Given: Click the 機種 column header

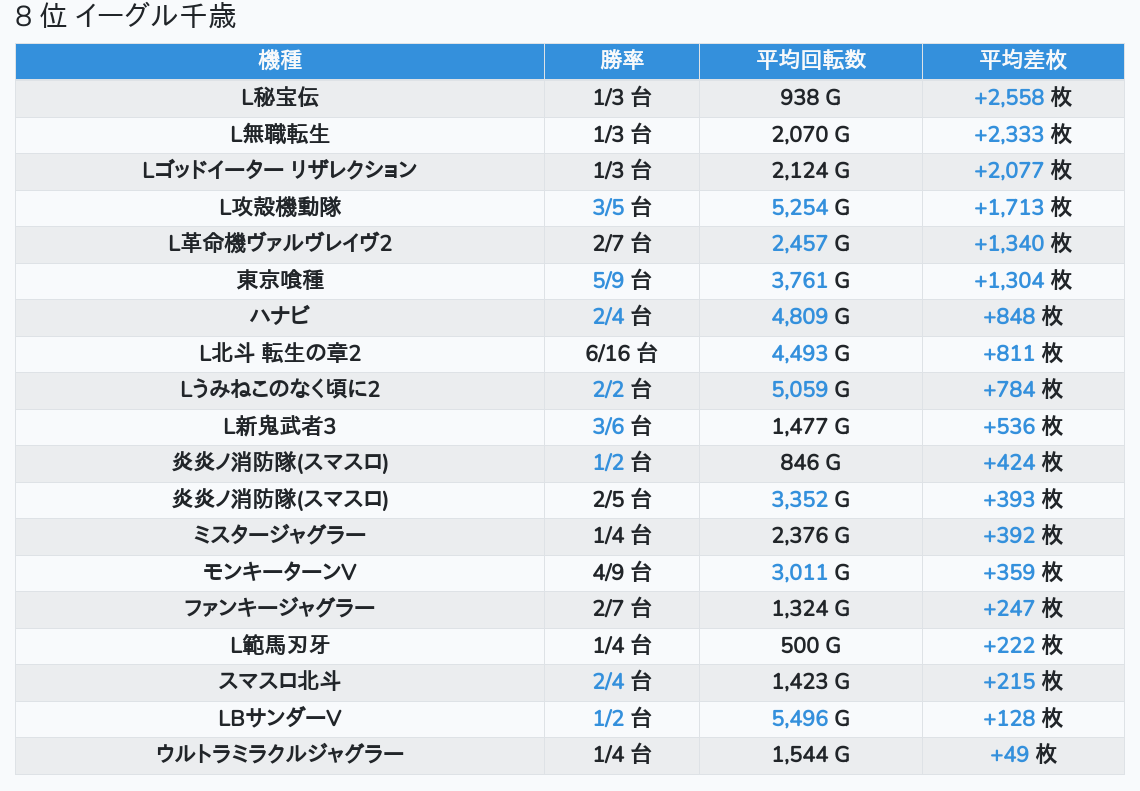Looking at the screenshot, I should (280, 60).
